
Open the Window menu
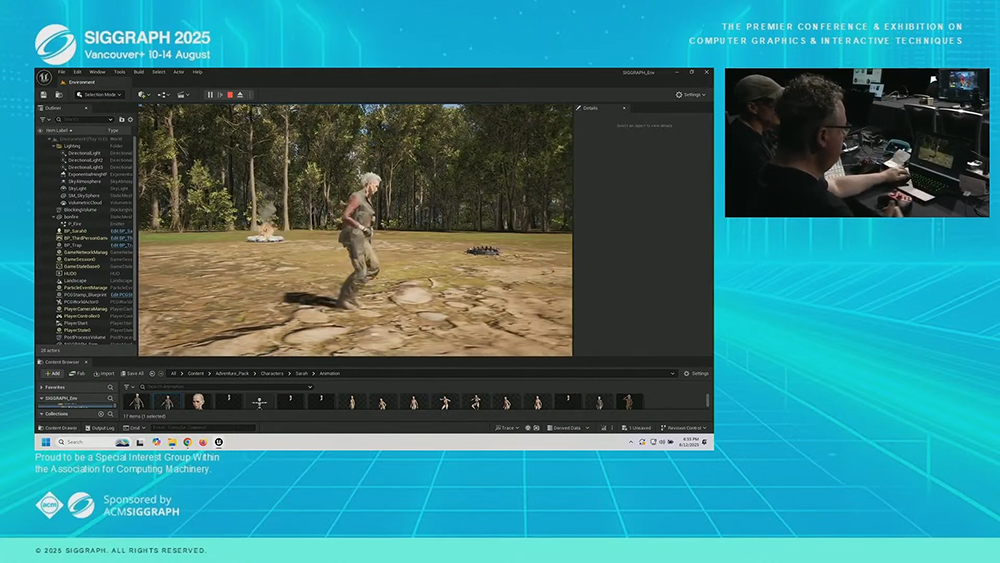[97, 72]
